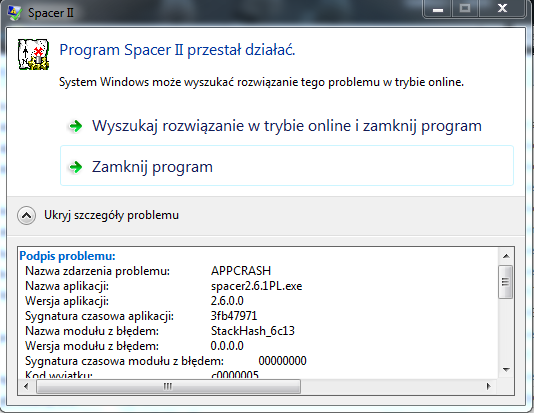Click the Spacer II title bar icon

(14, 13)
